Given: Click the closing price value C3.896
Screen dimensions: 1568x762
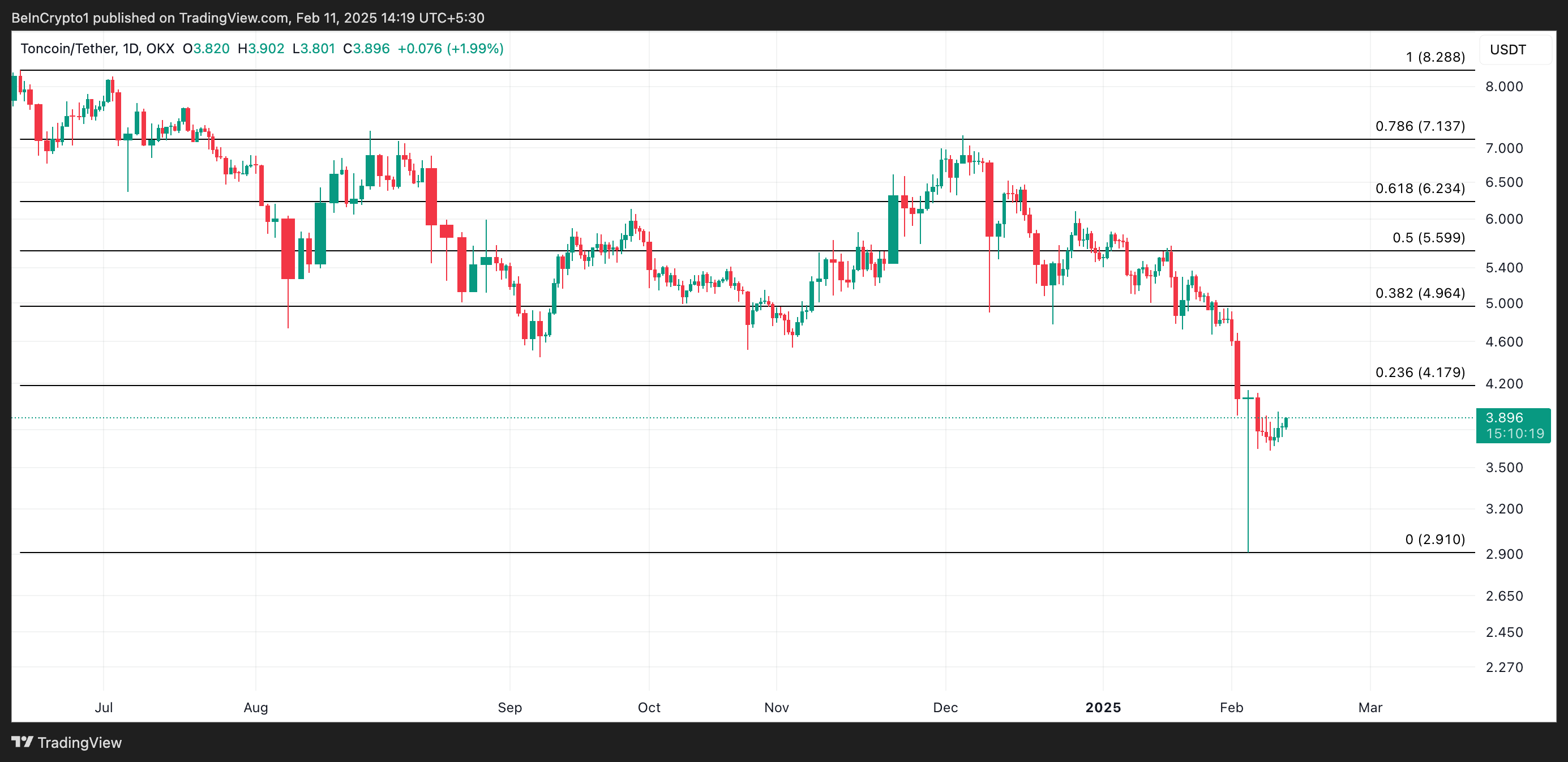Looking at the screenshot, I should click(x=366, y=49).
